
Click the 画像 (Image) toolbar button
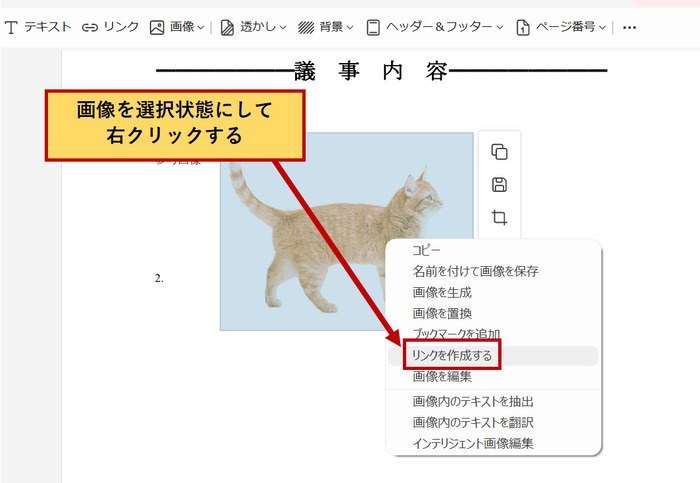[171, 27]
